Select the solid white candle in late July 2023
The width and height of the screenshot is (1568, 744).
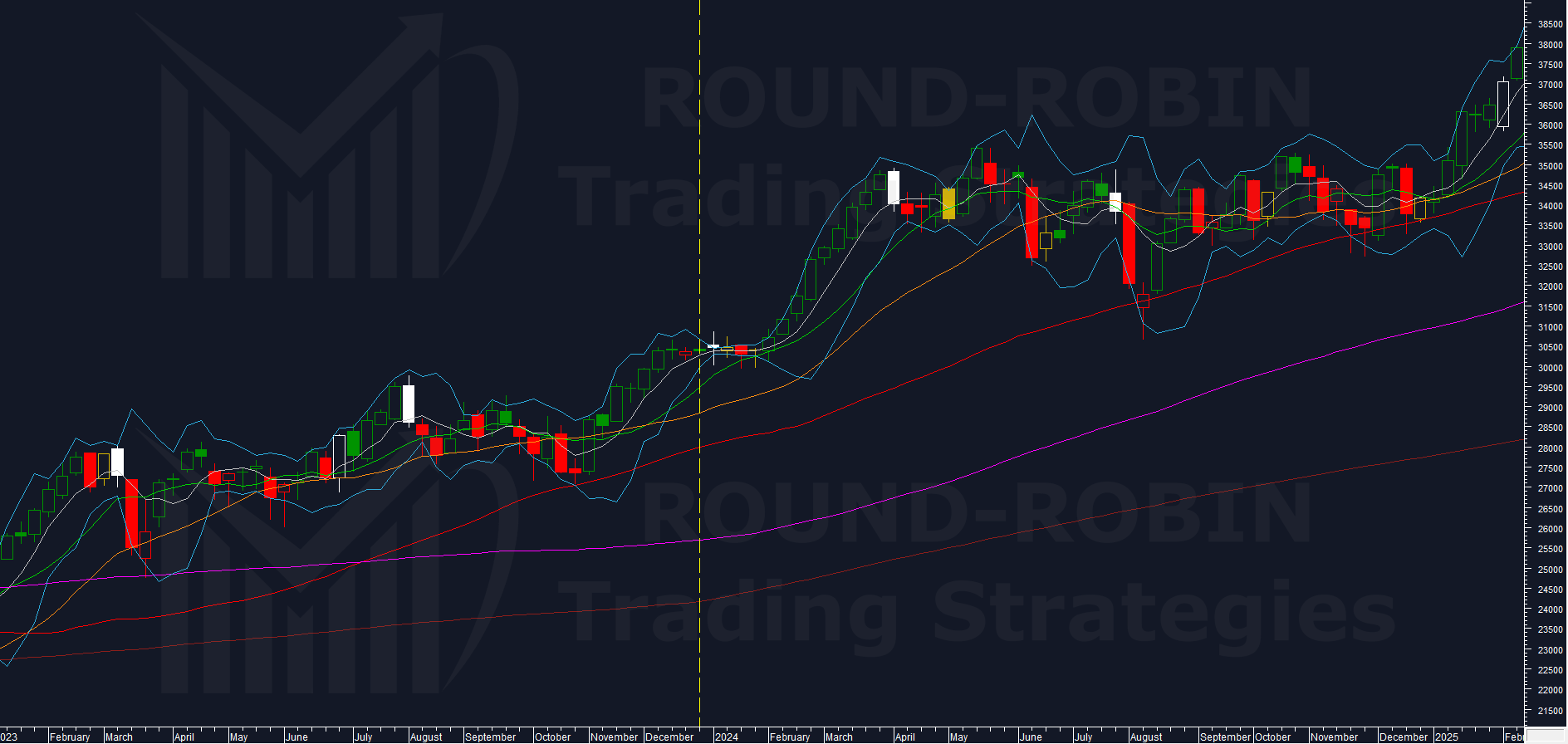tap(408, 404)
